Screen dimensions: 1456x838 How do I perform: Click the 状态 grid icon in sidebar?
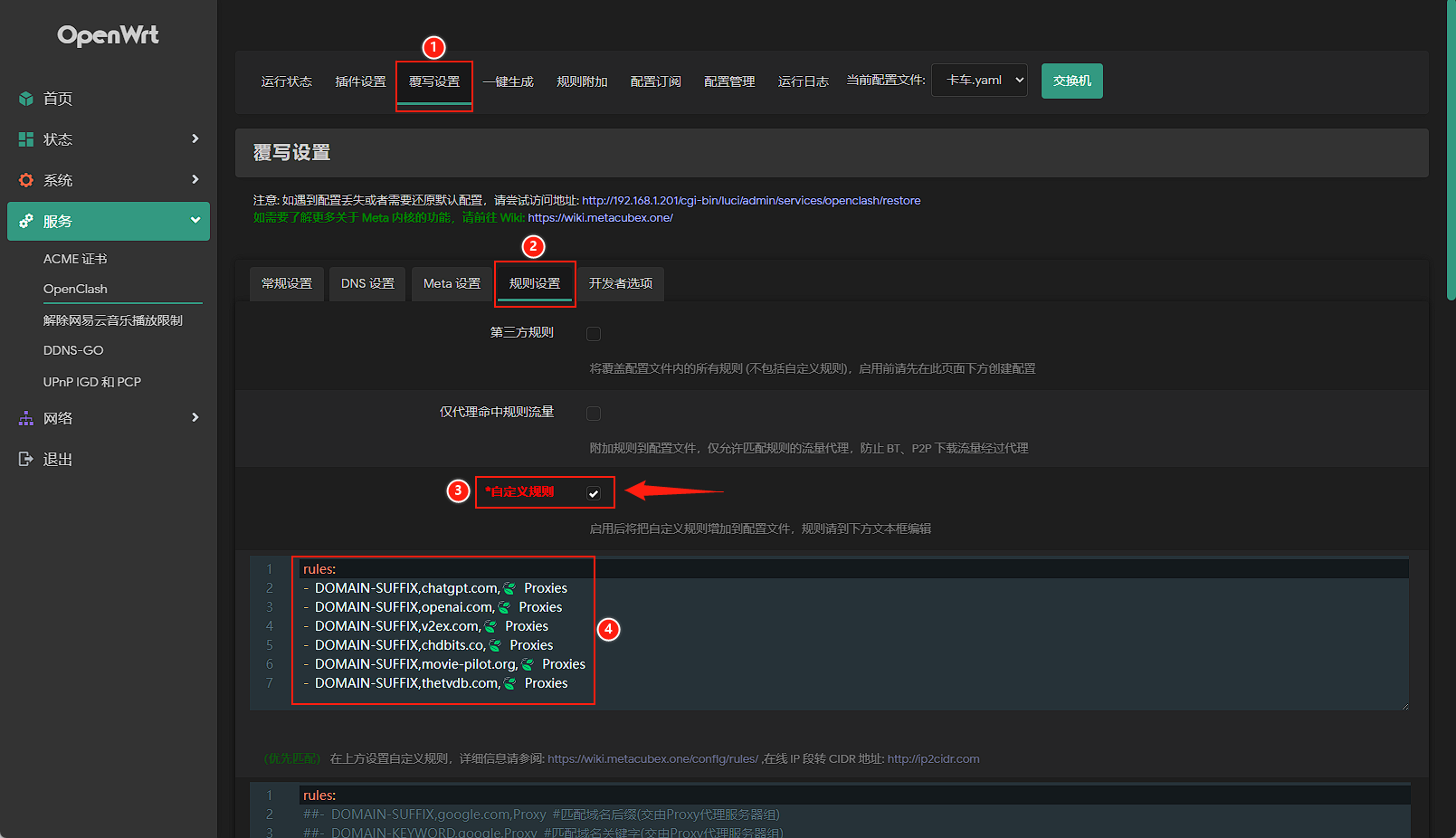[26, 139]
